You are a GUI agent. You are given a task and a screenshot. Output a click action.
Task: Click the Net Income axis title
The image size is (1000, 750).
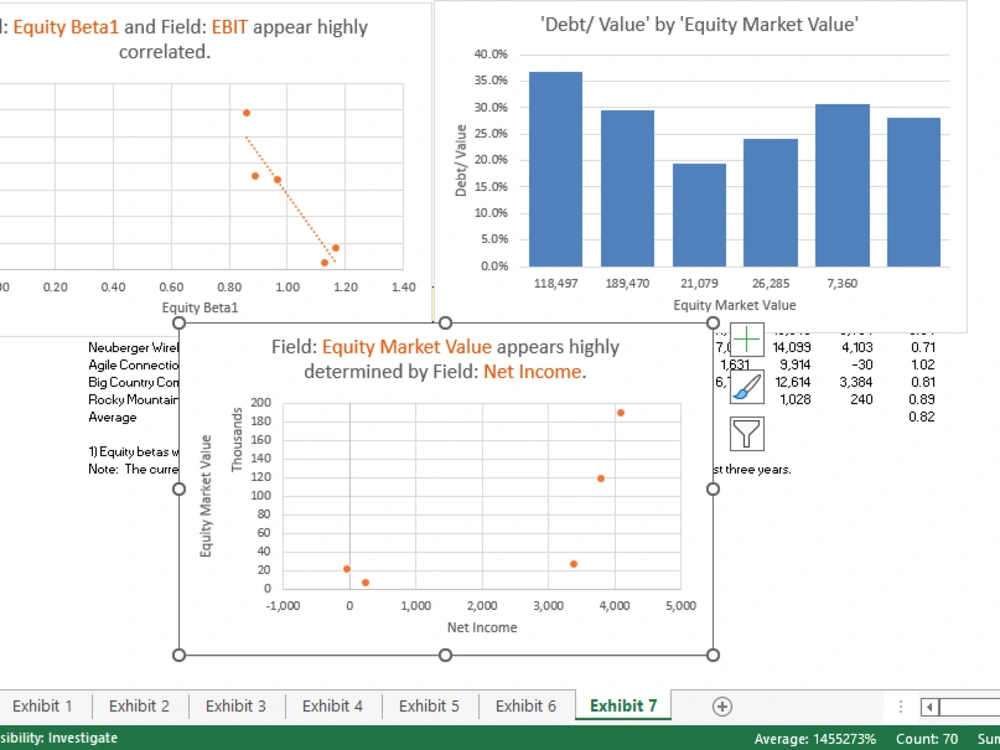[x=482, y=628]
